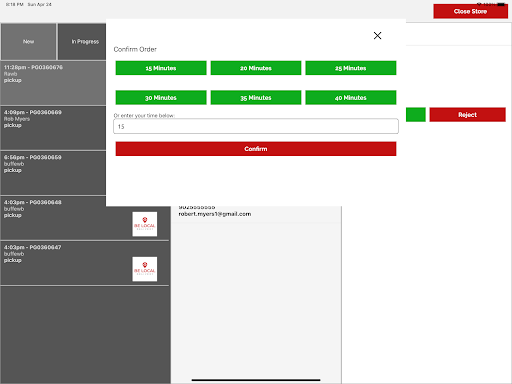The height and width of the screenshot is (384, 512).
Task: Switch to the New orders tab
Action: (x=29, y=42)
